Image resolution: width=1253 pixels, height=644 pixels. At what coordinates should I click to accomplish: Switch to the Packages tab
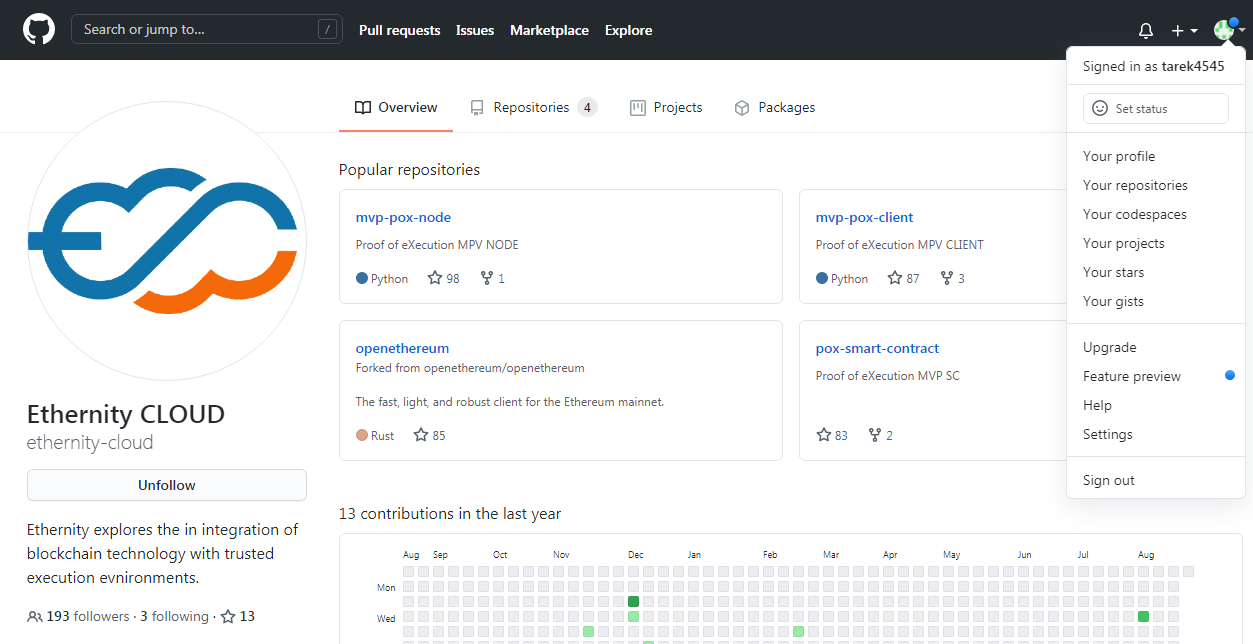[774, 108]
